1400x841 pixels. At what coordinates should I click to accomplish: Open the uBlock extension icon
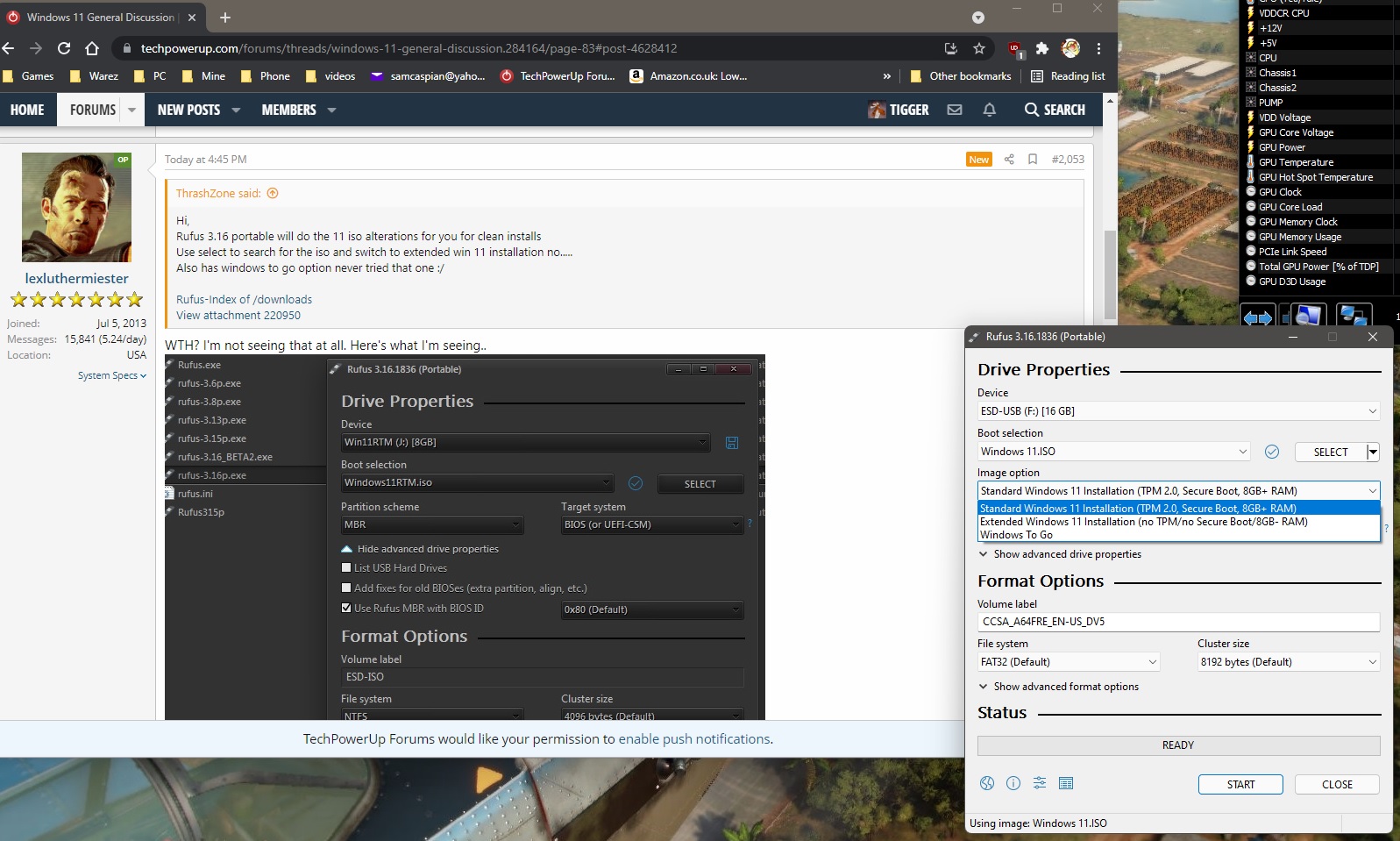point(1014,48)
